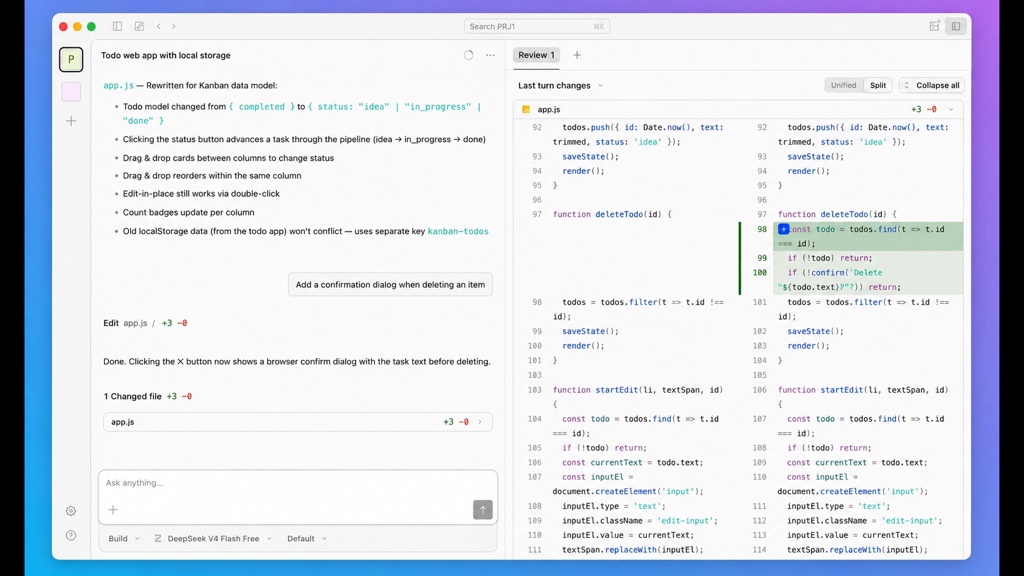Image resolution: width=1024 pixels, height=576 pixels.
Task: Click the +3 -0 counter in diff header
Action: [923, 110]
